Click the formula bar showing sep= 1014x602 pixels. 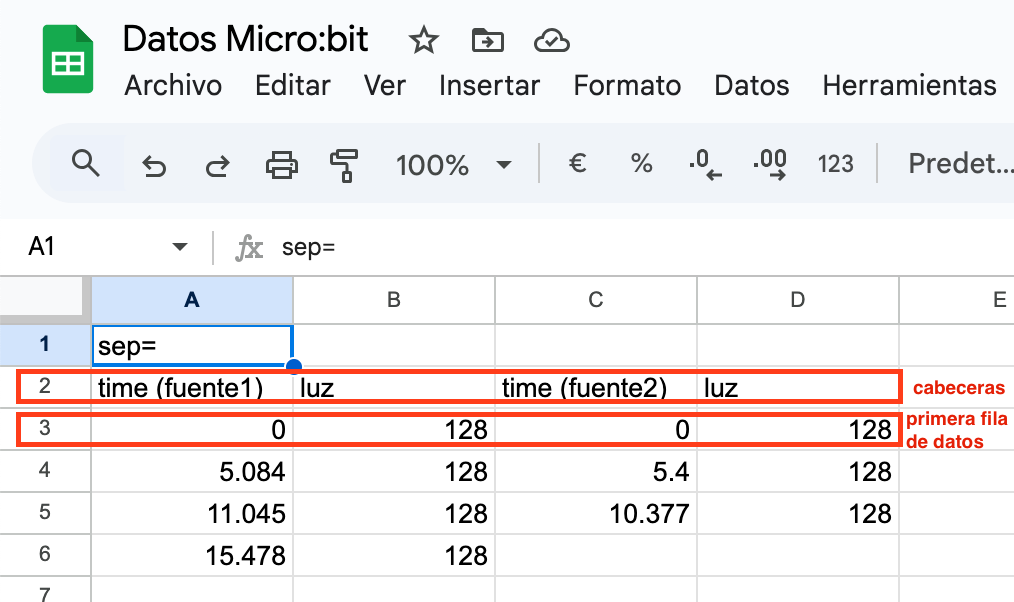(x=400, y=247)
